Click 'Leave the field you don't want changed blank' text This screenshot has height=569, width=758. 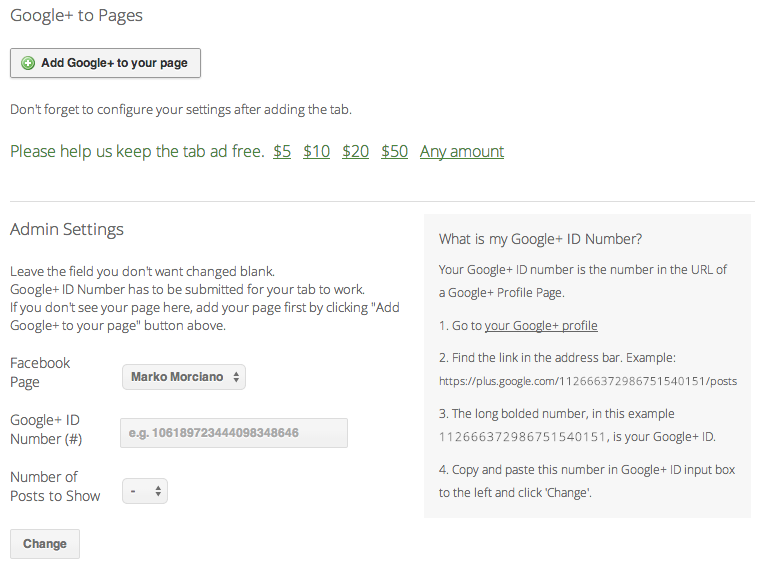[142, 271]
